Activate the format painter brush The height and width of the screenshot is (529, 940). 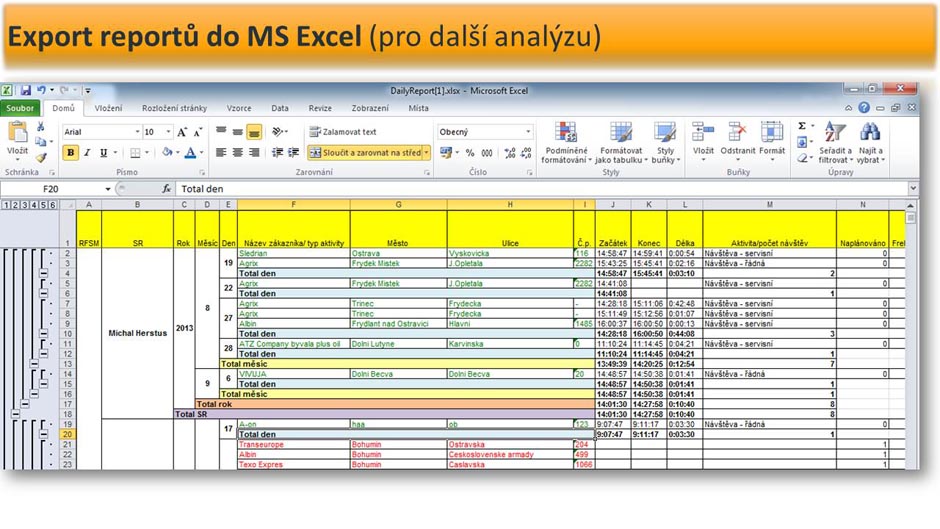point(41,157)
